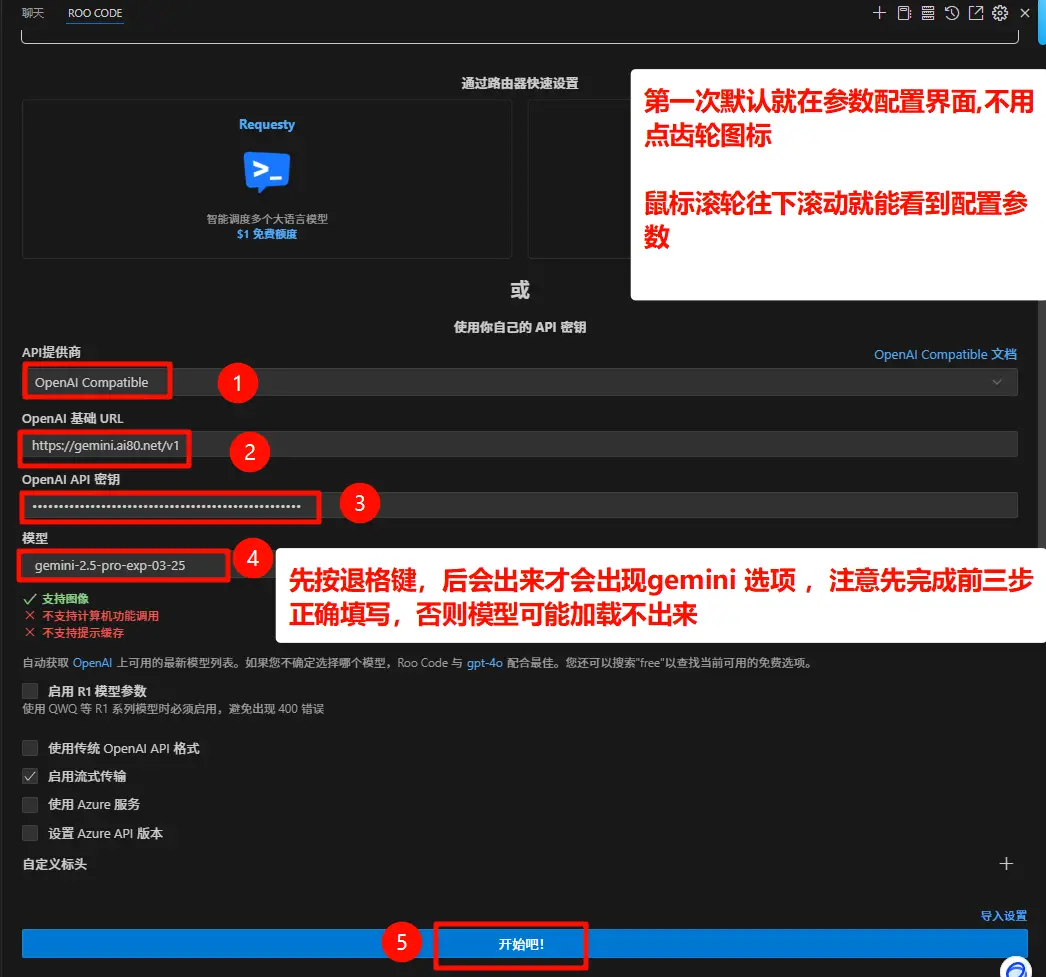Click the OpenAI 基础 URL input field
Screen dimensions: 1046x977
click(520, 445)
